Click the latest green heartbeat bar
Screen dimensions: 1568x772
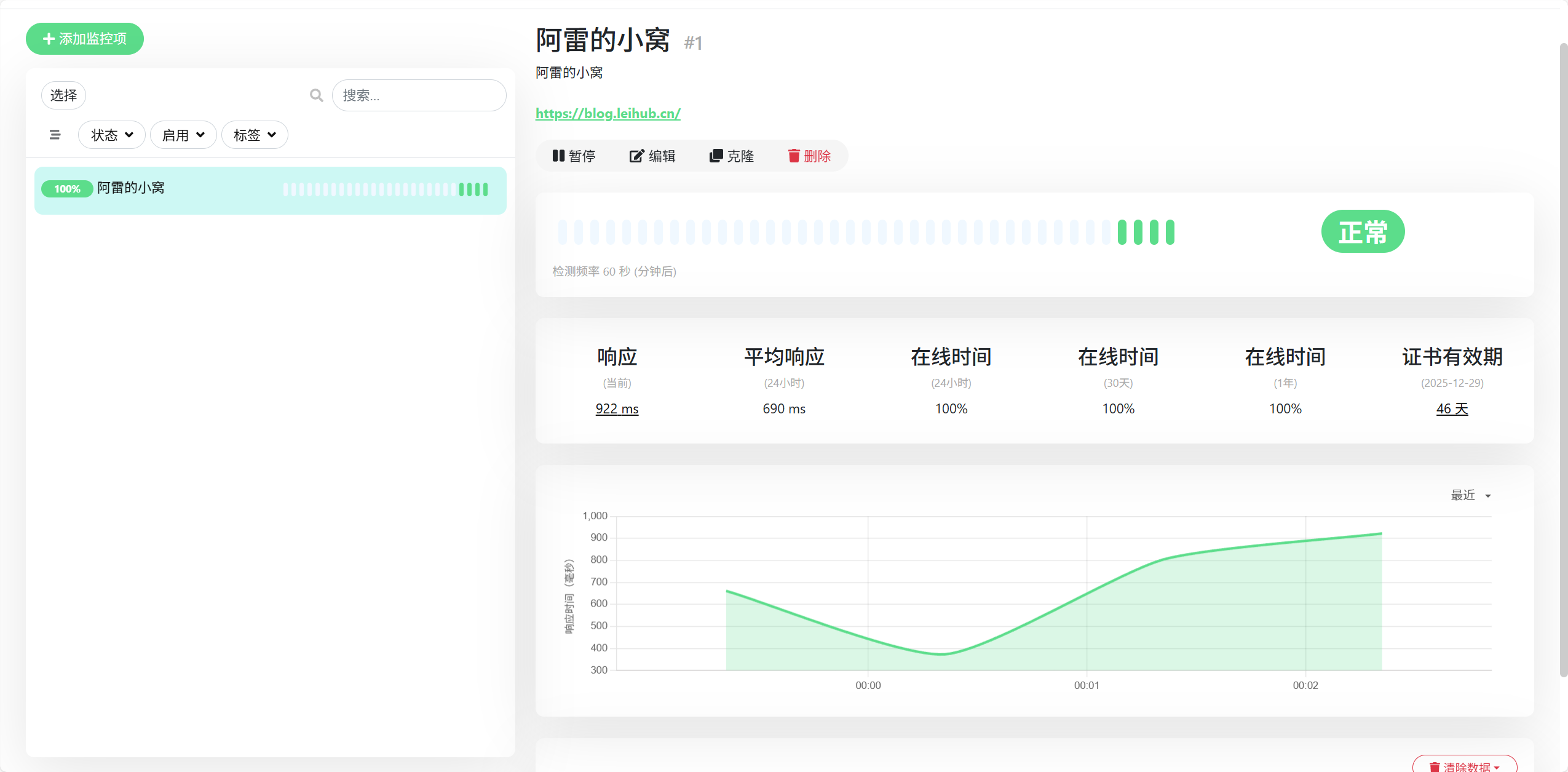[x=1170, y=233]
